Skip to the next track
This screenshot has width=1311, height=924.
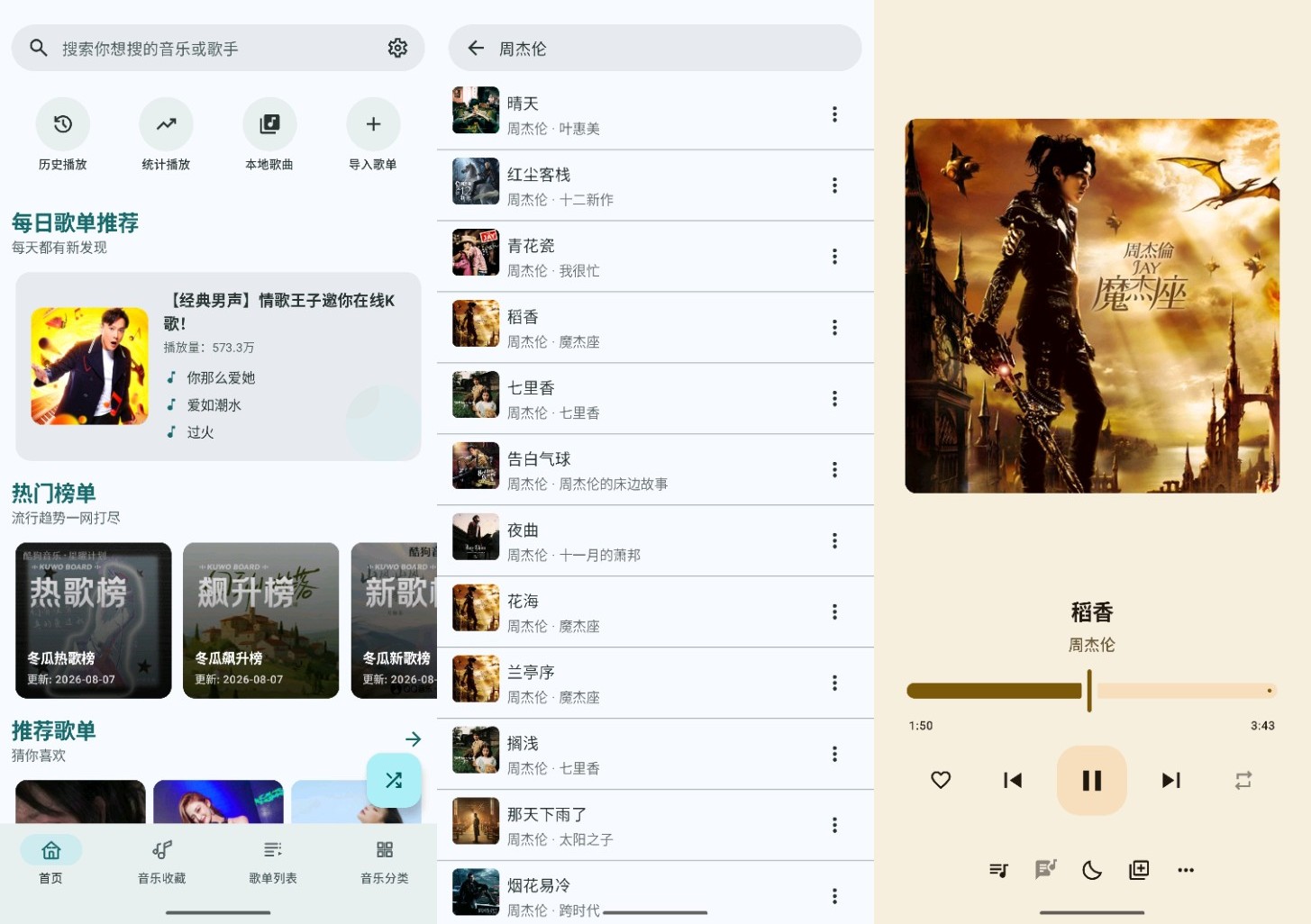1171,780
